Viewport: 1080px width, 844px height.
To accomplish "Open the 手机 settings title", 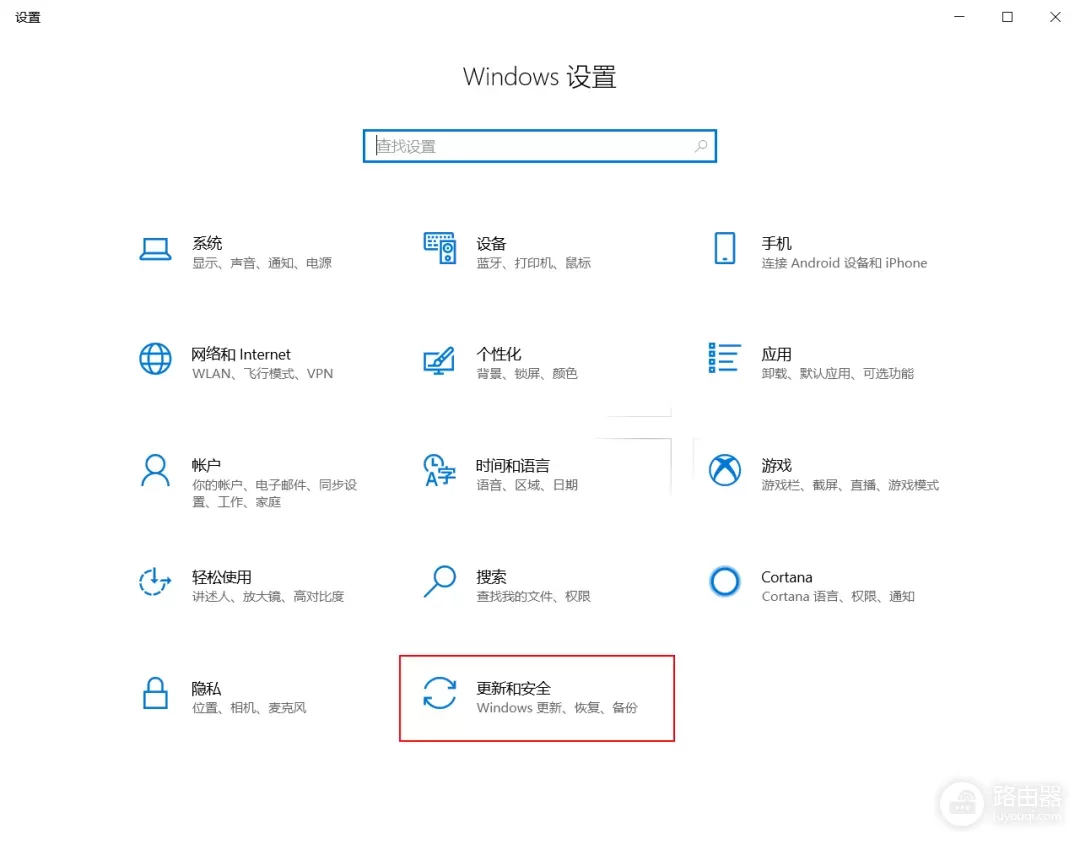I will click(x=776, y=243).
